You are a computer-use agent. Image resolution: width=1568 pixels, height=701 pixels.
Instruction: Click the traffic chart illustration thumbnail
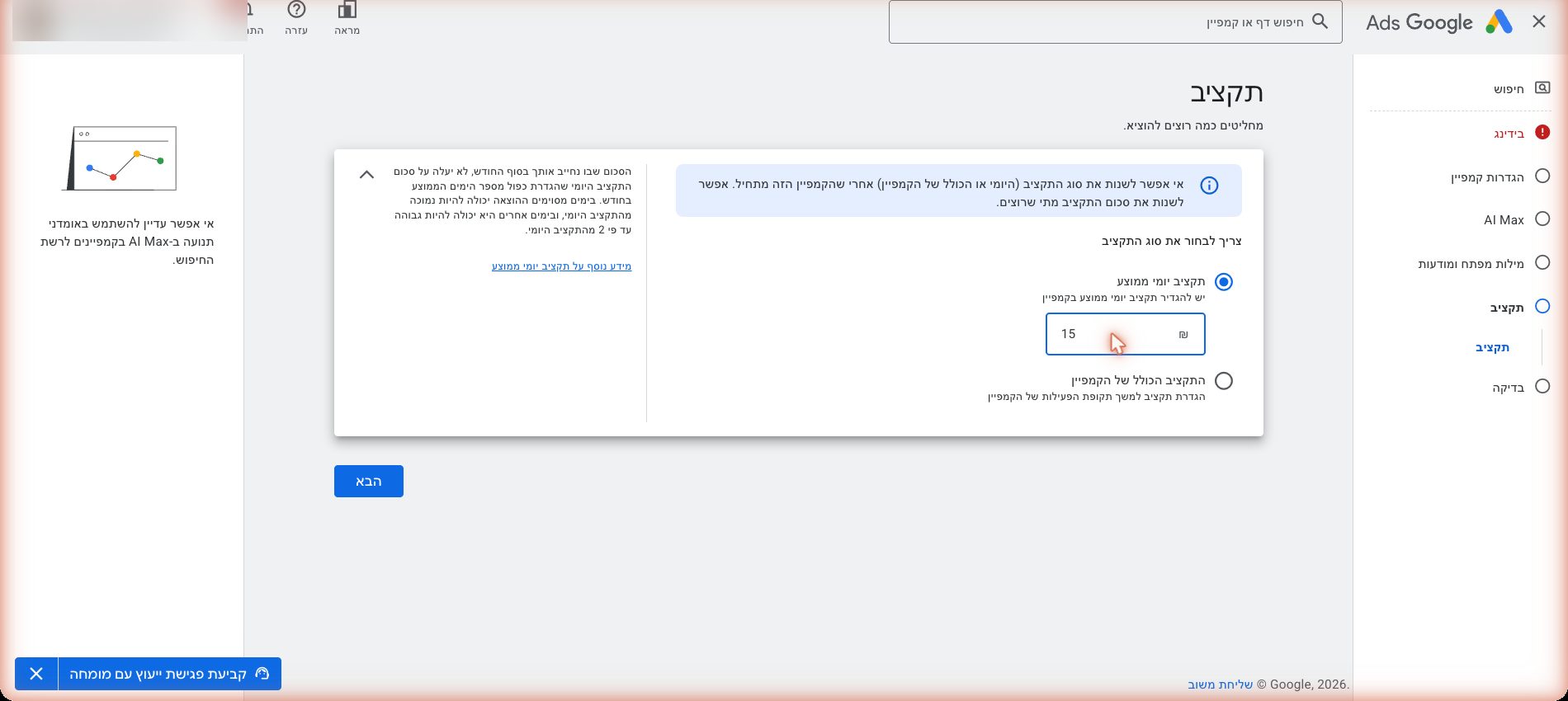(120, 158)
